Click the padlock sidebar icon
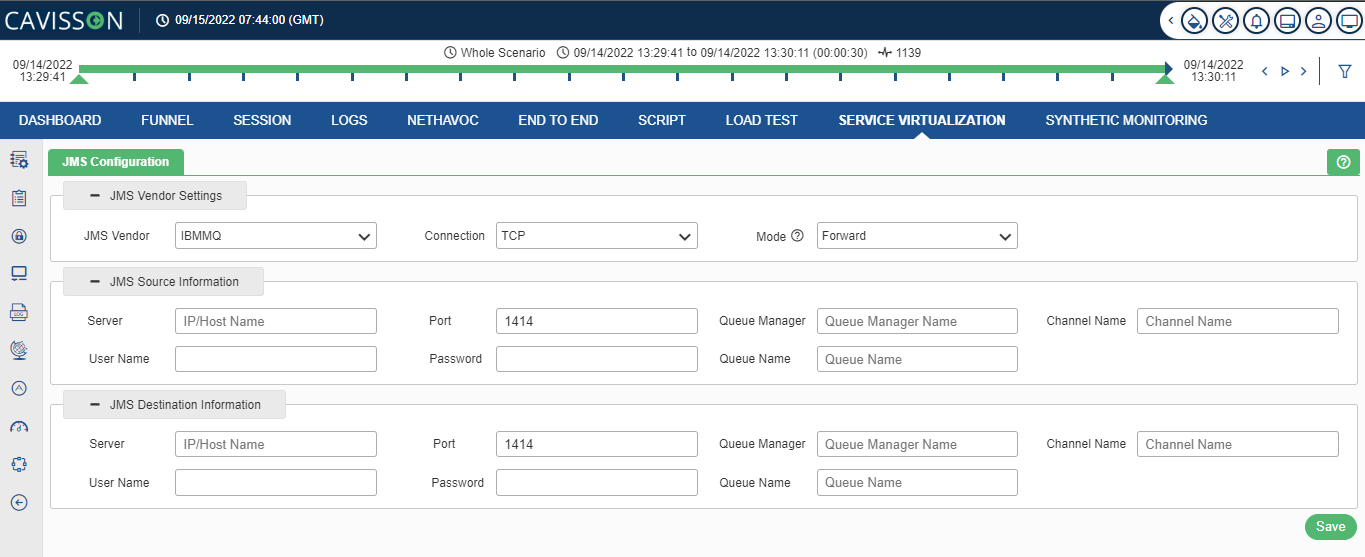 point(19,236)
